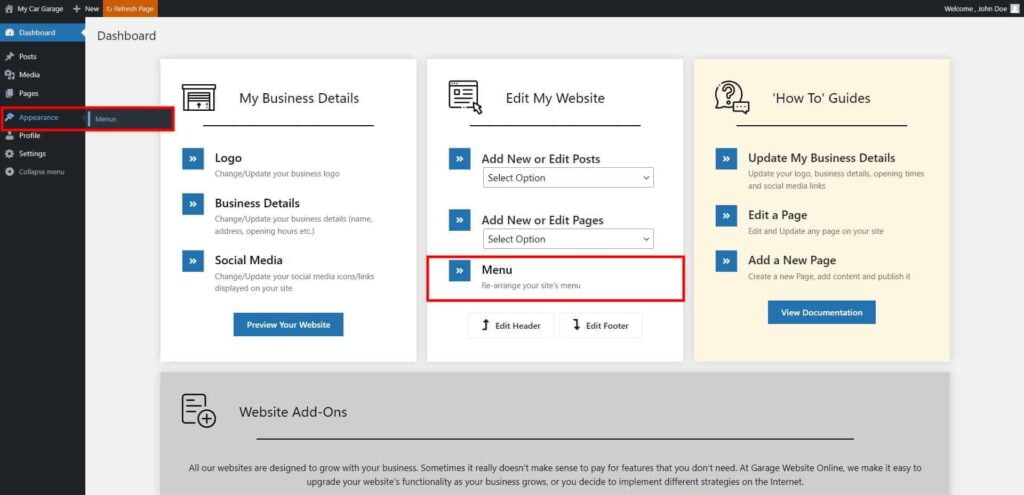
Task: Open the Logo link text
Action: [x=228, y=158]
